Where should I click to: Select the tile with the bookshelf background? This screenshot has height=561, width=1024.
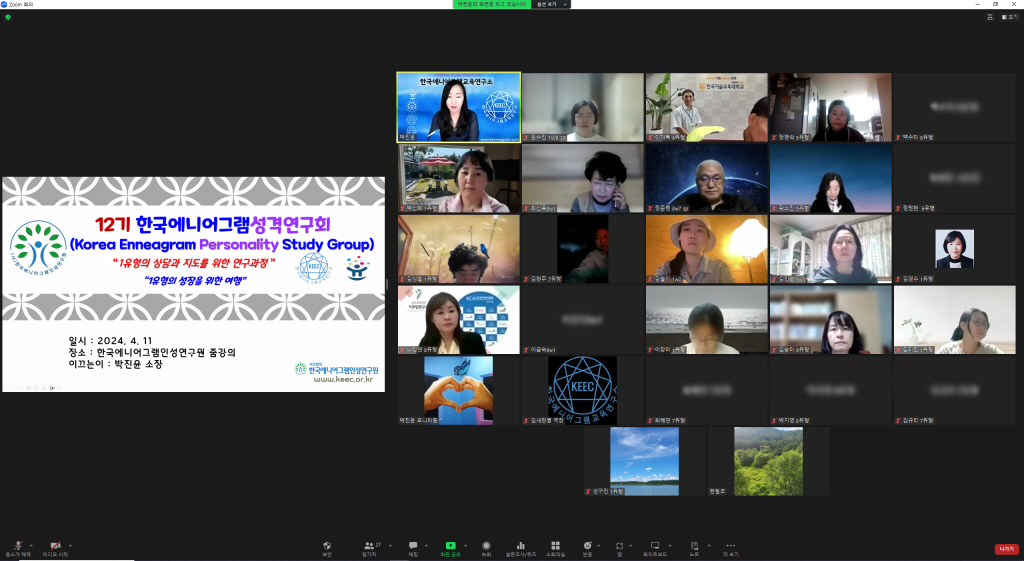coord(831,319)
